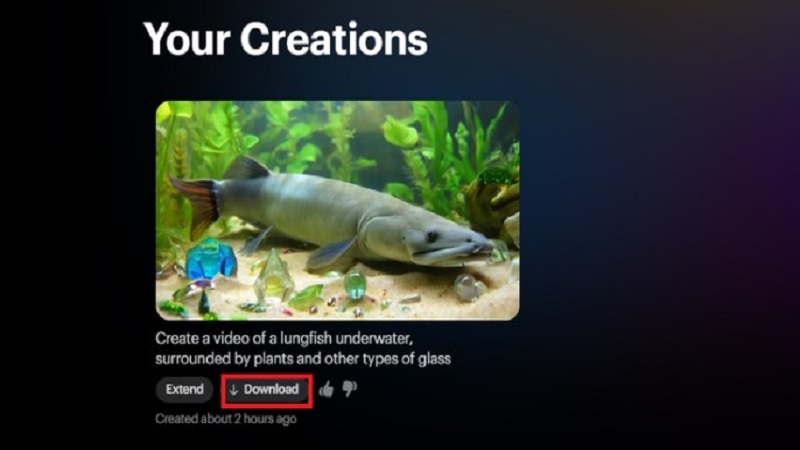The width and height of the screenshot is (800, 450).
Task: Click the word "Creations" in the title
Action: click(334, 39)
